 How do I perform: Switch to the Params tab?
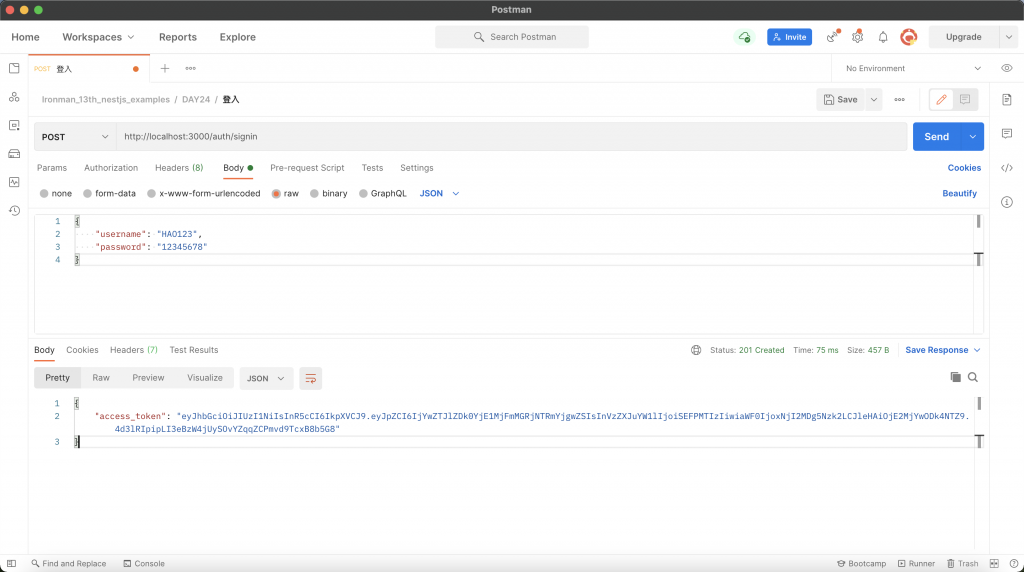click(52, 168)
